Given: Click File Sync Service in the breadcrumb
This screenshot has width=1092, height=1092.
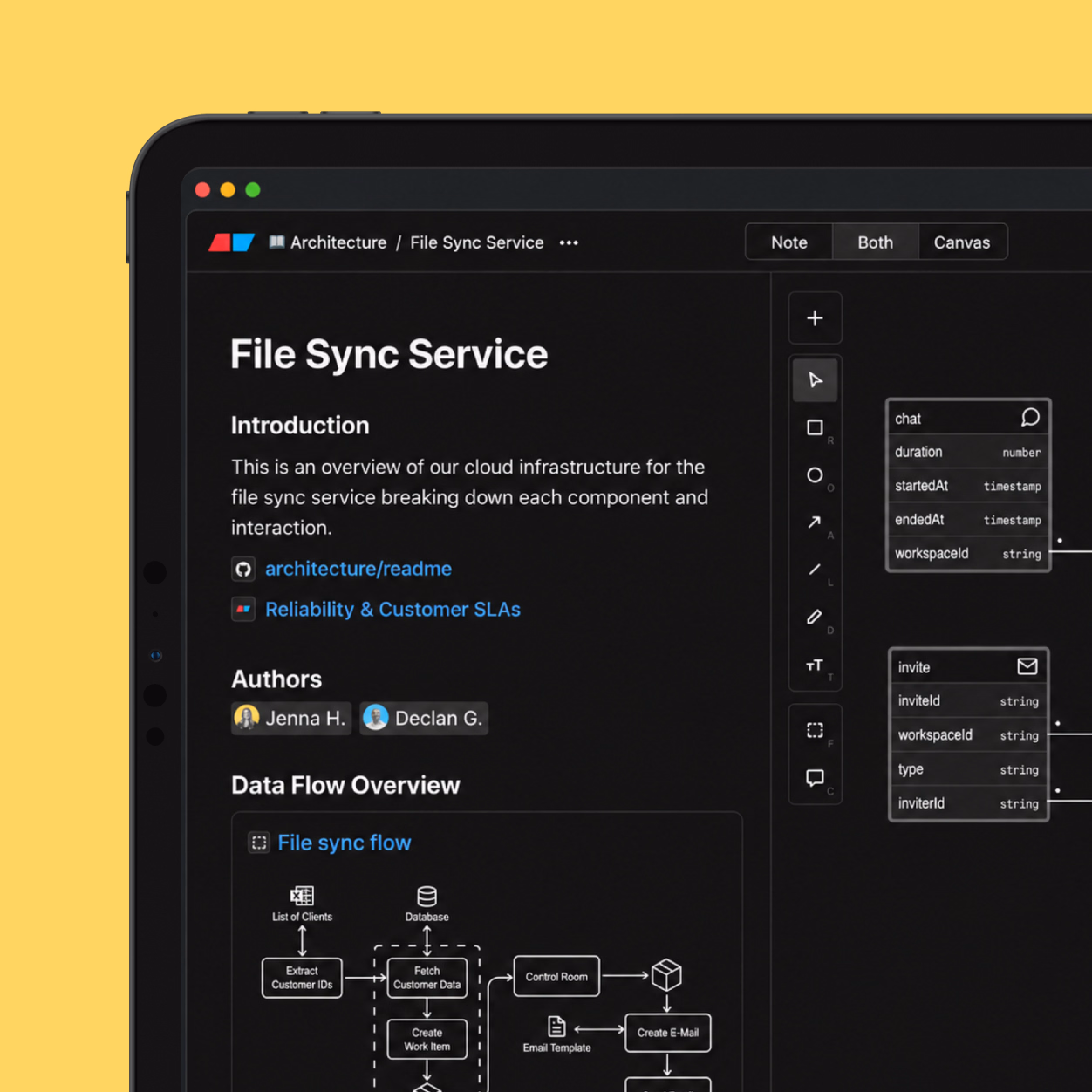Looking at the screenshot, I should point(477,242).
